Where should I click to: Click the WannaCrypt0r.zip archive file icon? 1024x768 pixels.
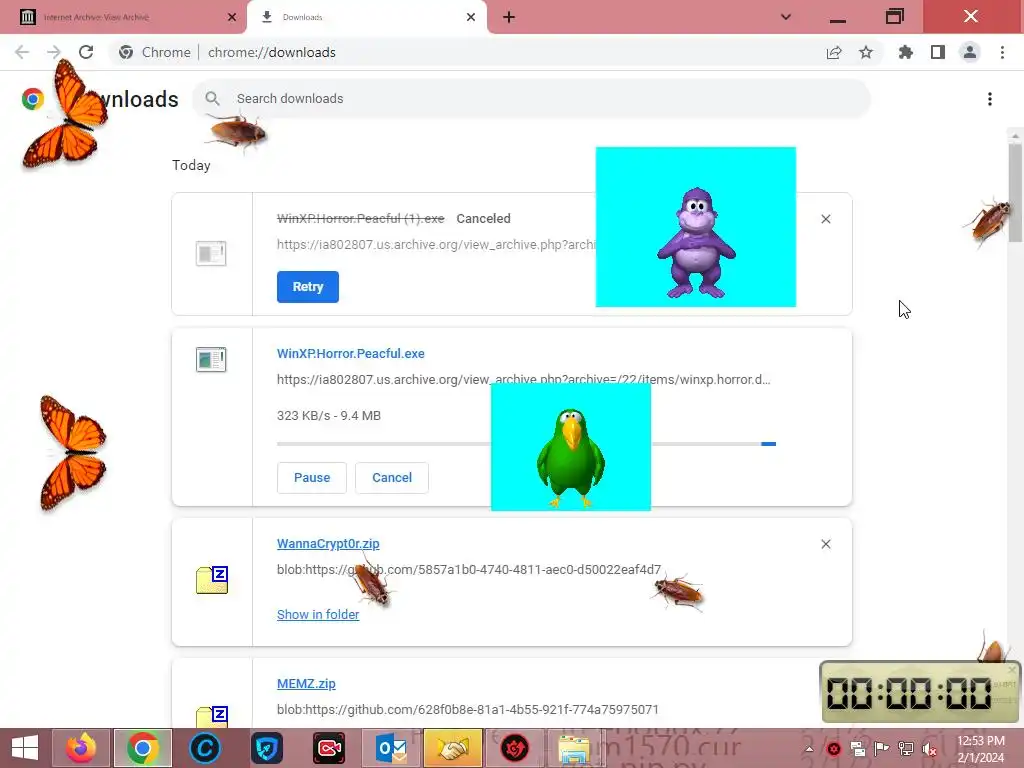[x=212, y=580]
